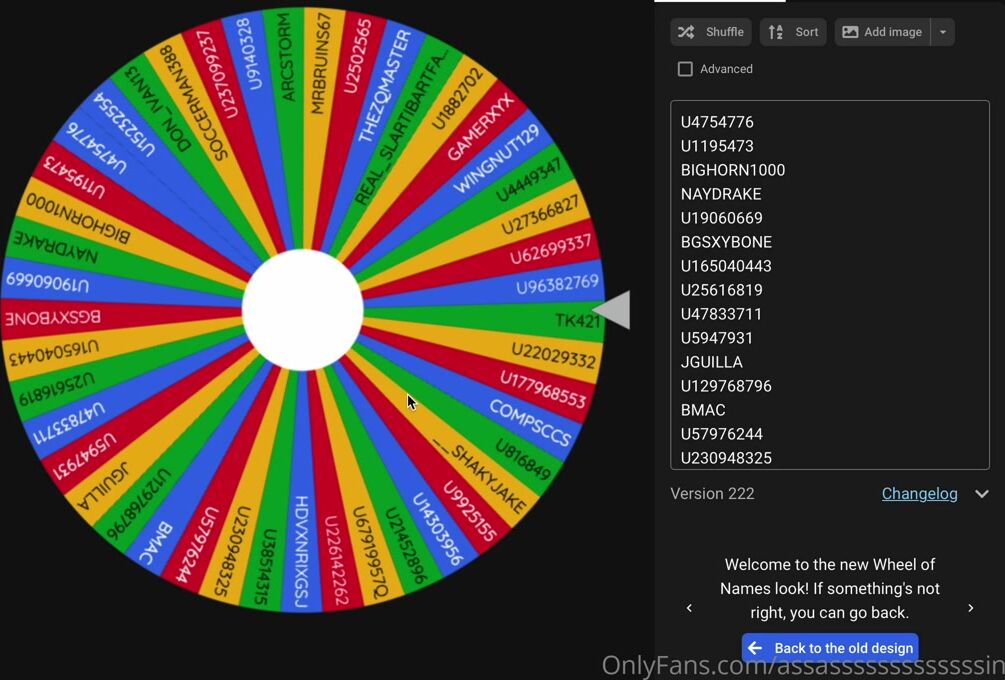Viewport: 1005px width, 680px height.
Task: Click the red BGSXYBONE wheel slice
Action: (x=60, y=318)
